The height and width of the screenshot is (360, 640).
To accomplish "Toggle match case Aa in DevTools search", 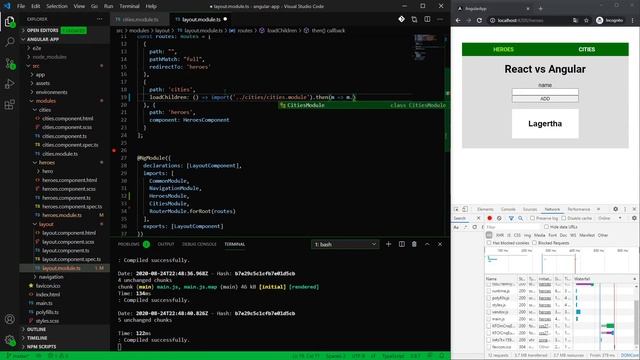I will pyautogui.click(x=456, y=227).
